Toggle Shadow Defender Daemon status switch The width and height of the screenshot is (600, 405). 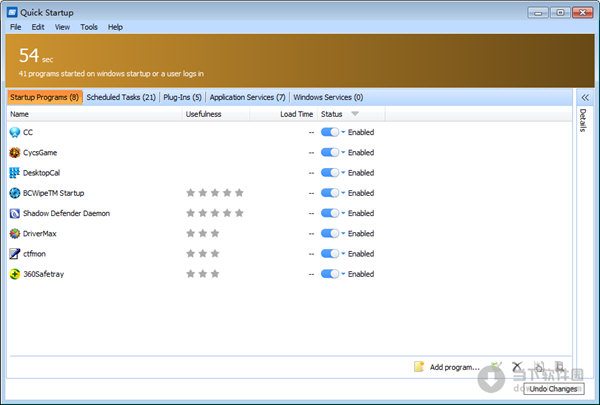coord(330,213)
